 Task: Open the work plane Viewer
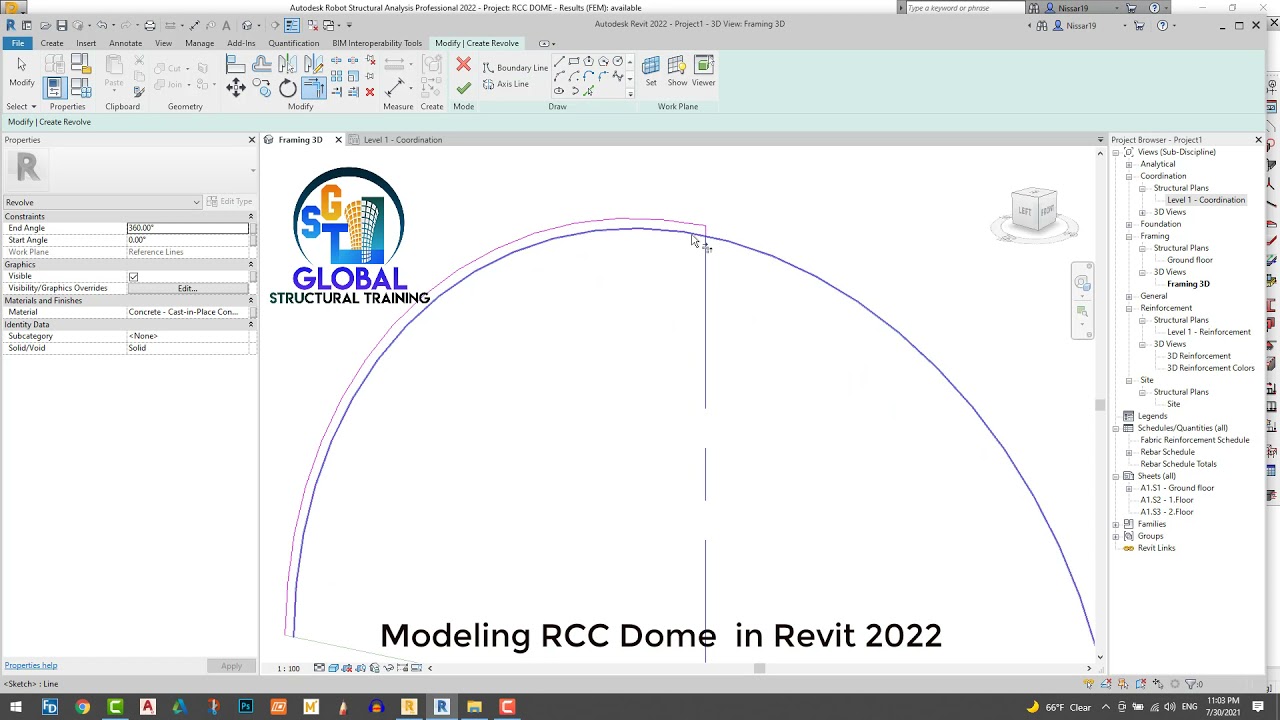coord(704,71)
